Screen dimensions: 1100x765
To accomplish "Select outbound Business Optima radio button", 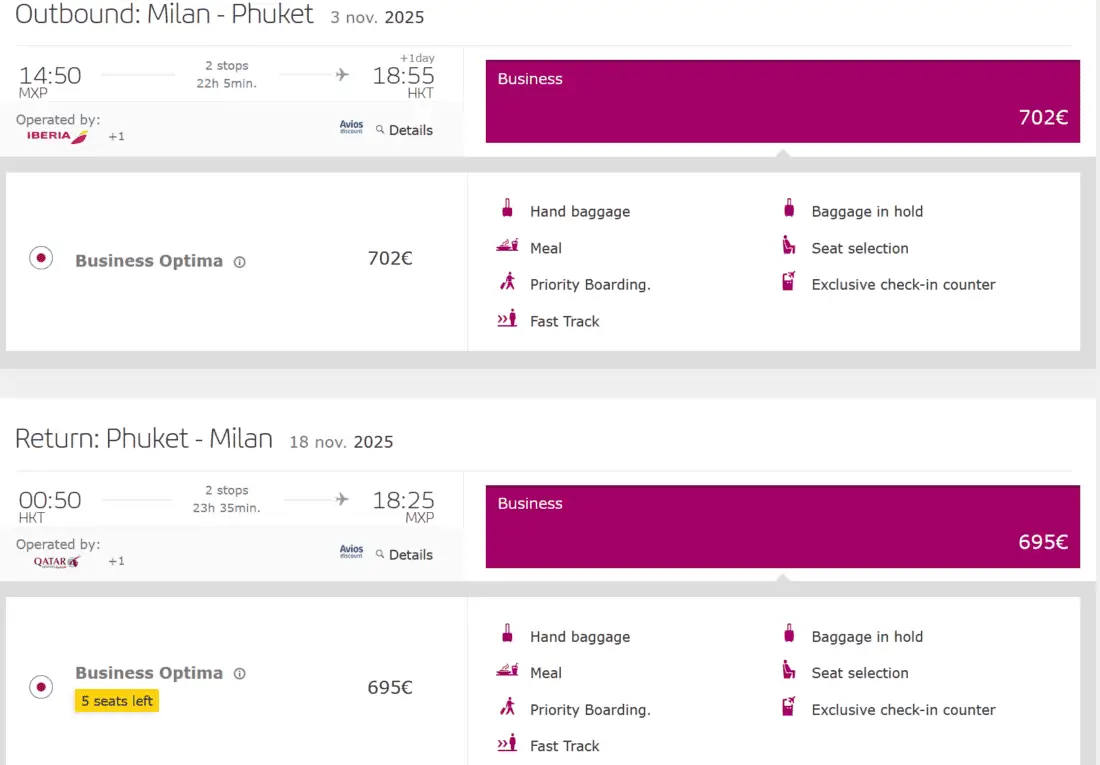I will coord(41,259).
